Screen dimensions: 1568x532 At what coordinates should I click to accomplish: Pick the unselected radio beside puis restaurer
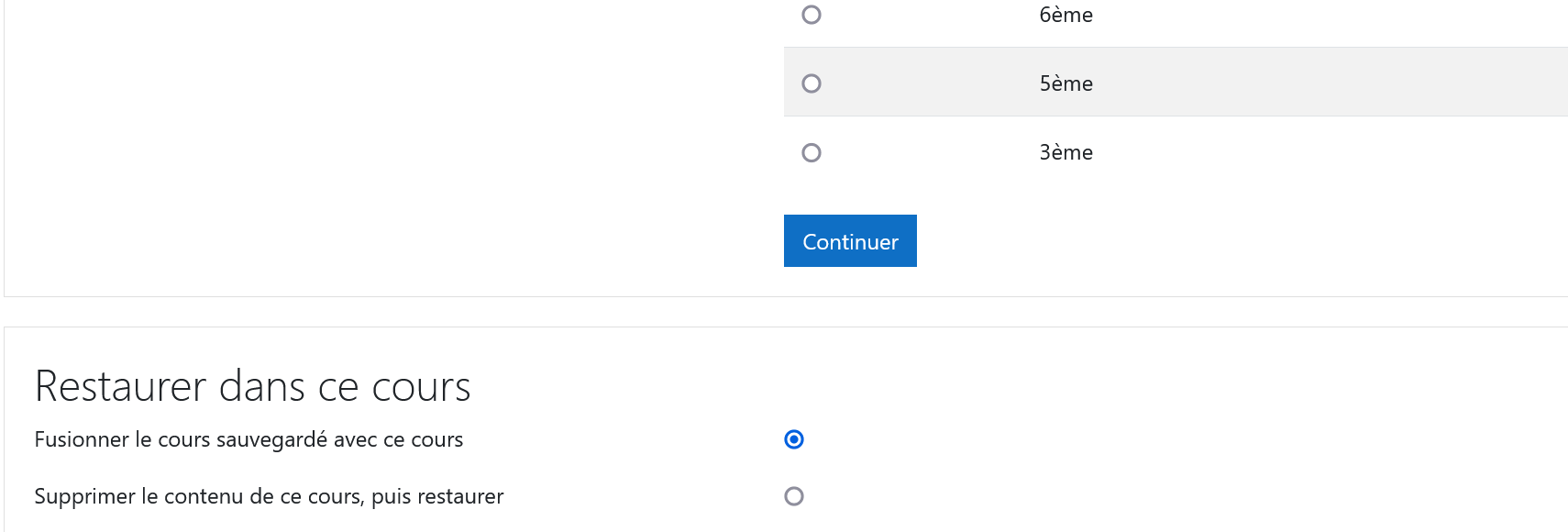coord(794,496)
